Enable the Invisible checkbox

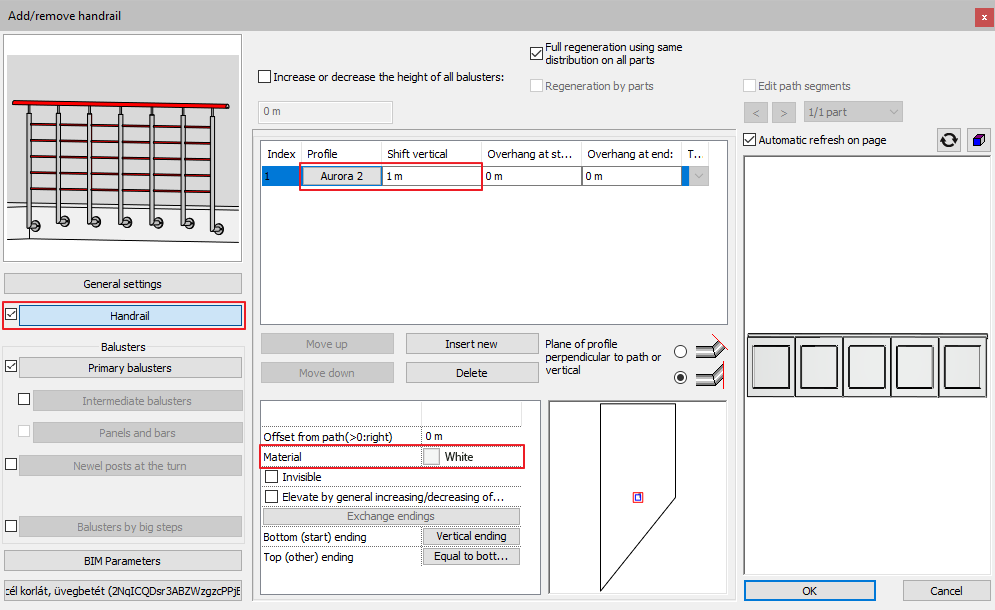click(272, 477)
